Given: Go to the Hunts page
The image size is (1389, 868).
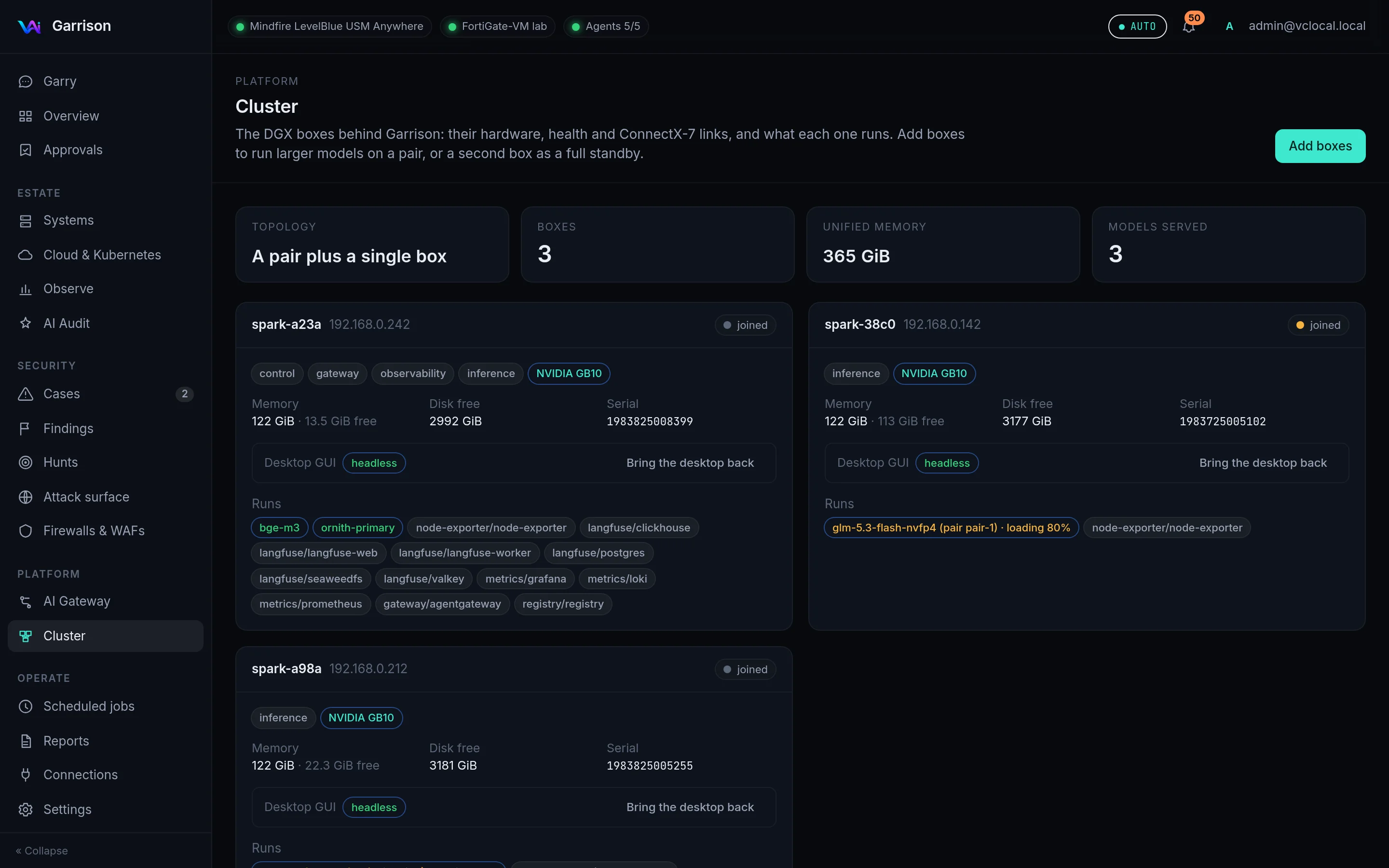Looking at the screenshot, I should pyautogui.click(x=106, y=462).
